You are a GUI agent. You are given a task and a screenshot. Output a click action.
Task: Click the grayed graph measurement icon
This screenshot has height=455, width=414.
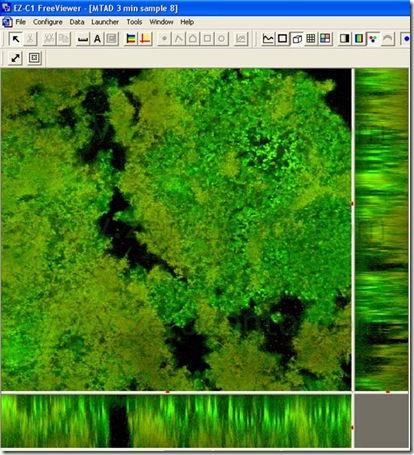tap(241, 39)
